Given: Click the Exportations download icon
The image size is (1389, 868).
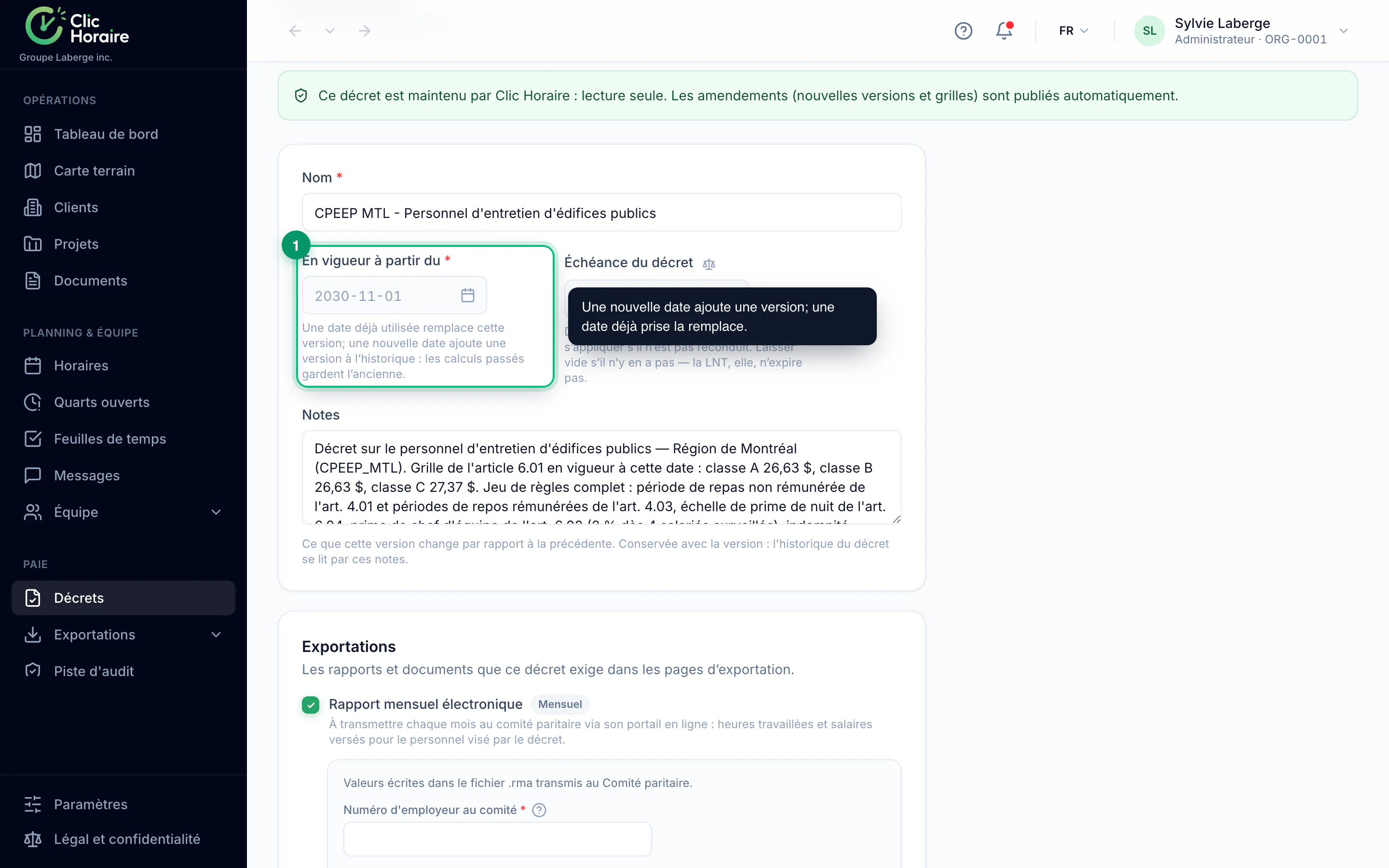Looking at the screenshot, I should pos(33,634).
